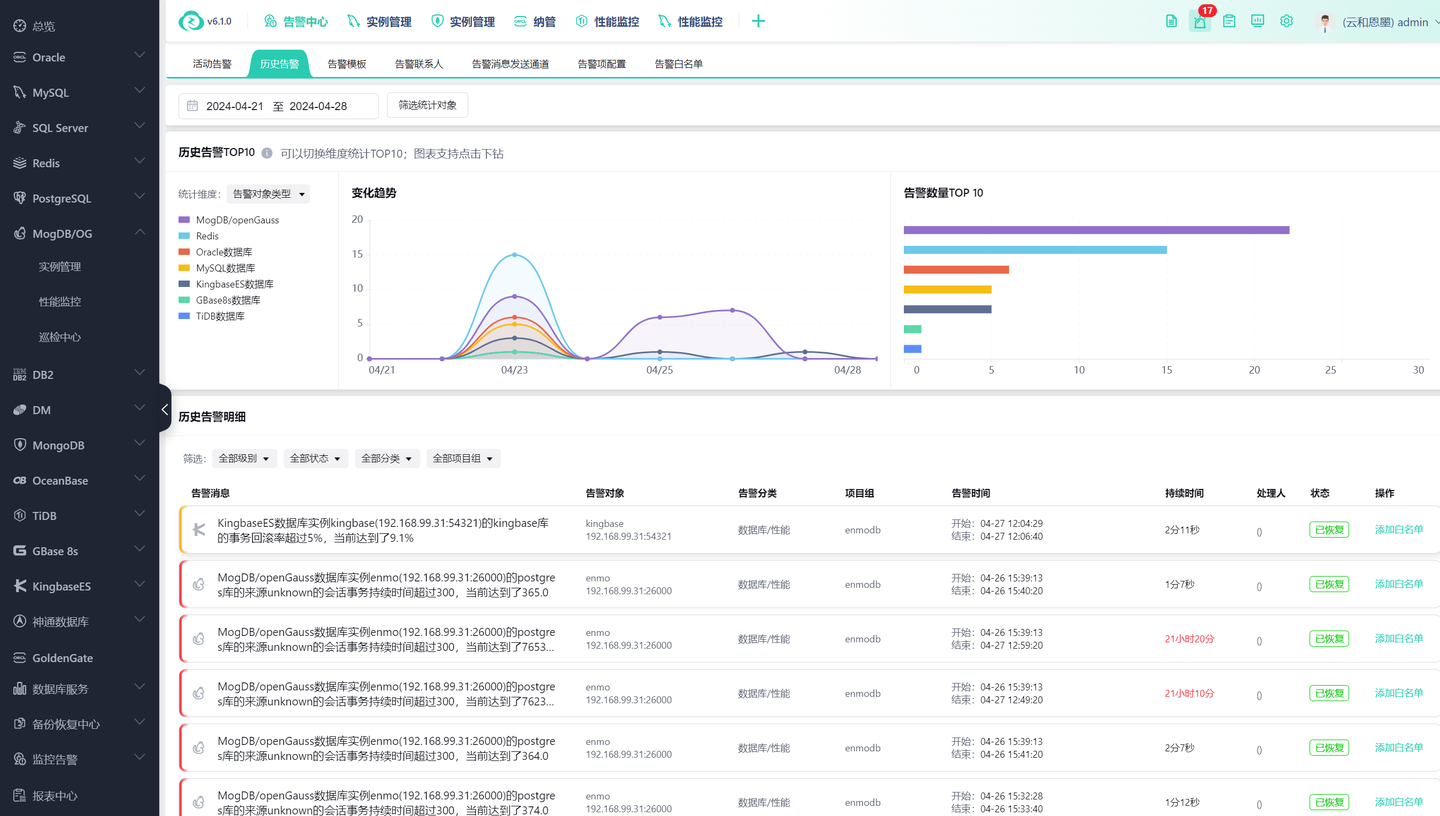
Task: Click the plus icon to add tab
Action: tap(758, 21)
